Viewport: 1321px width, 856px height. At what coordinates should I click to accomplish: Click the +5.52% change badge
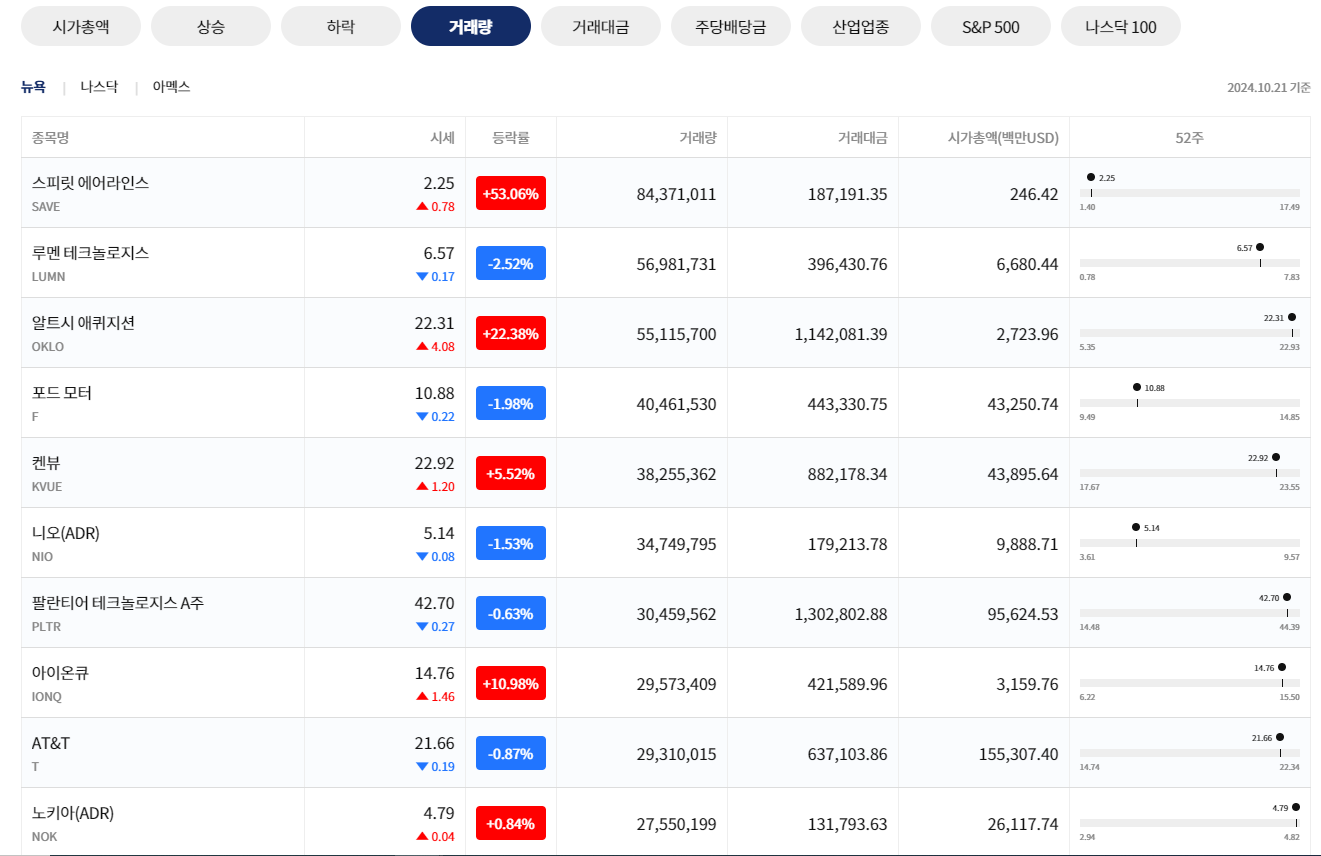point(511,473)
